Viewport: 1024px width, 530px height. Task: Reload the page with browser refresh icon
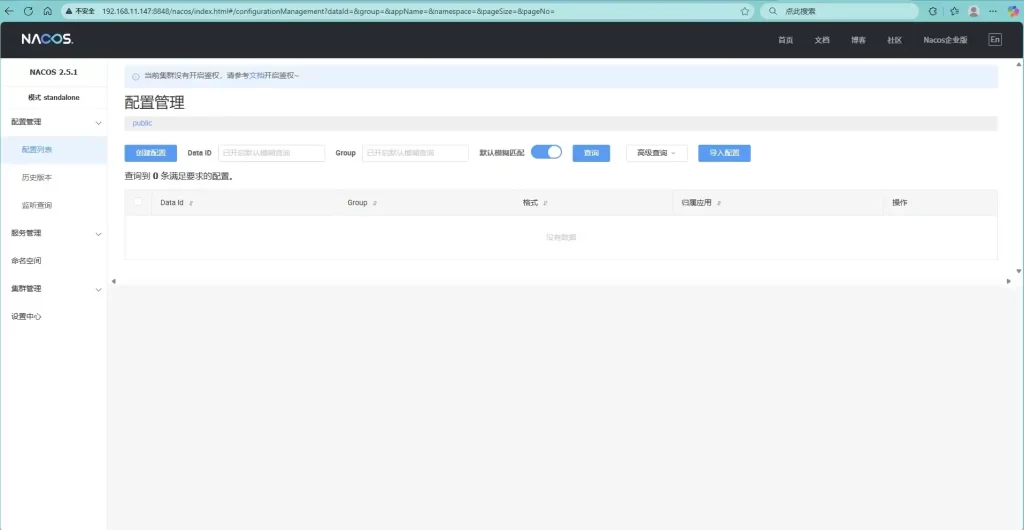click(28, 11)
